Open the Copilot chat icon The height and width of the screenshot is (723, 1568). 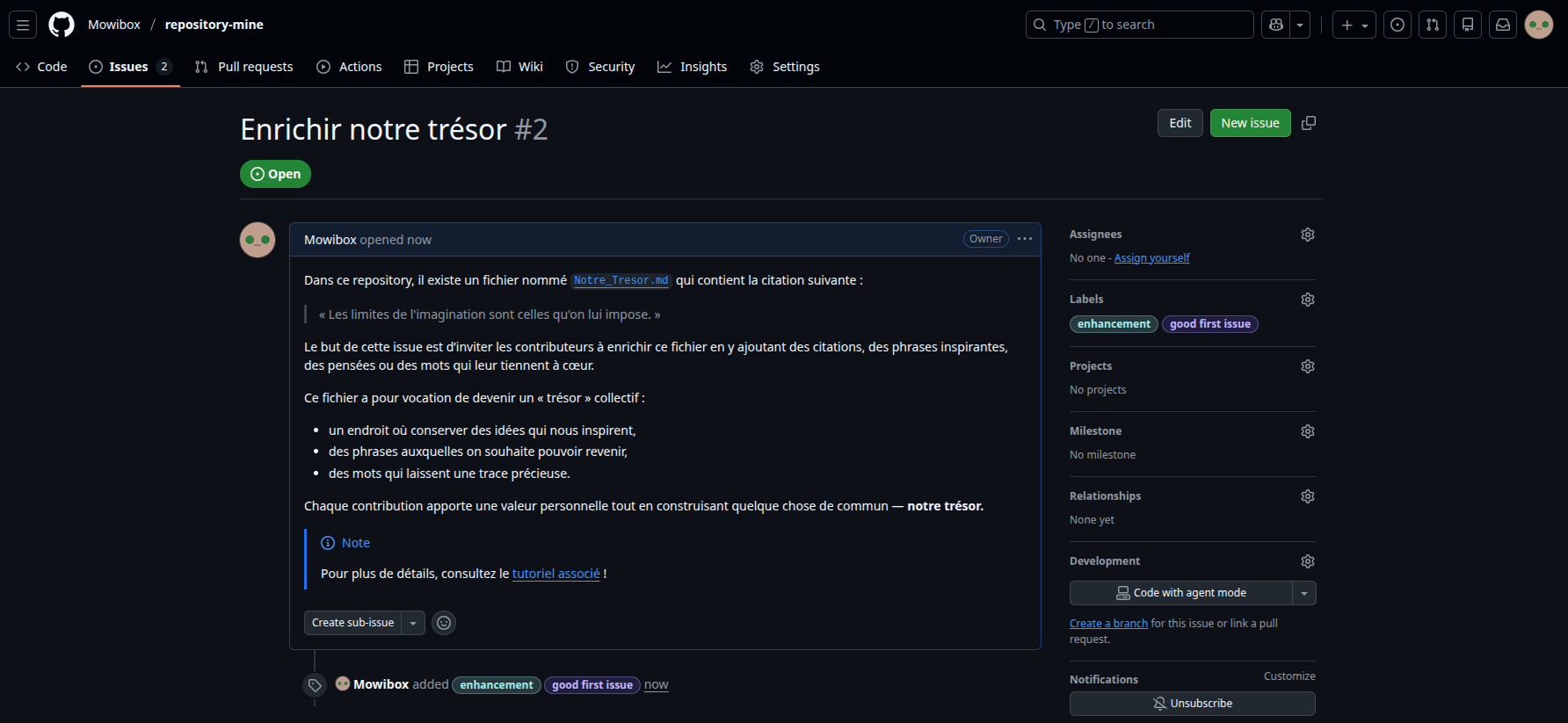pyautogui.click(x=1276, y=25)
